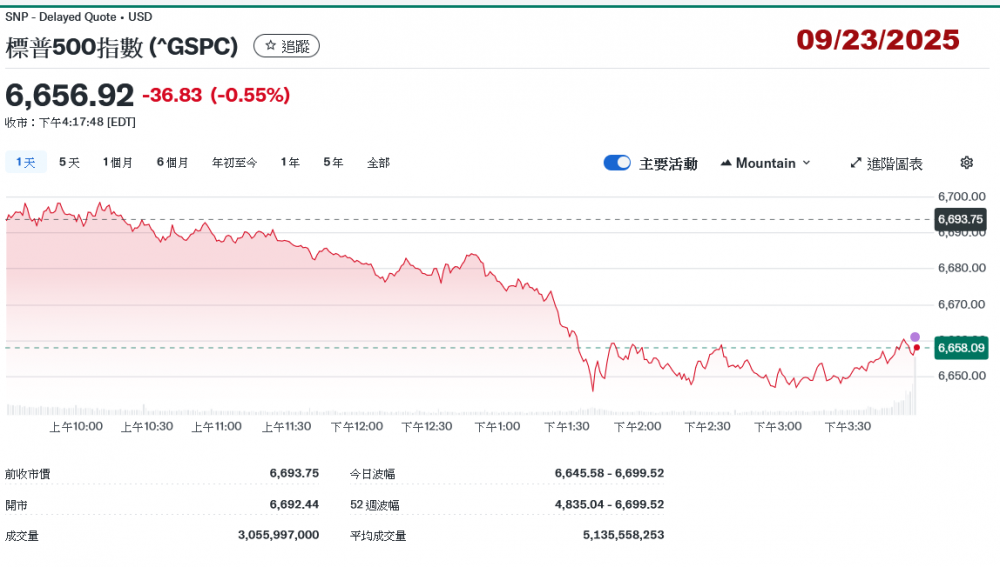The height and width of the screenshot is (567, 1000).
Task: Click the 標普500指數 (^GSPC) title
Action: pyautogui.click(x=122, y=47)
